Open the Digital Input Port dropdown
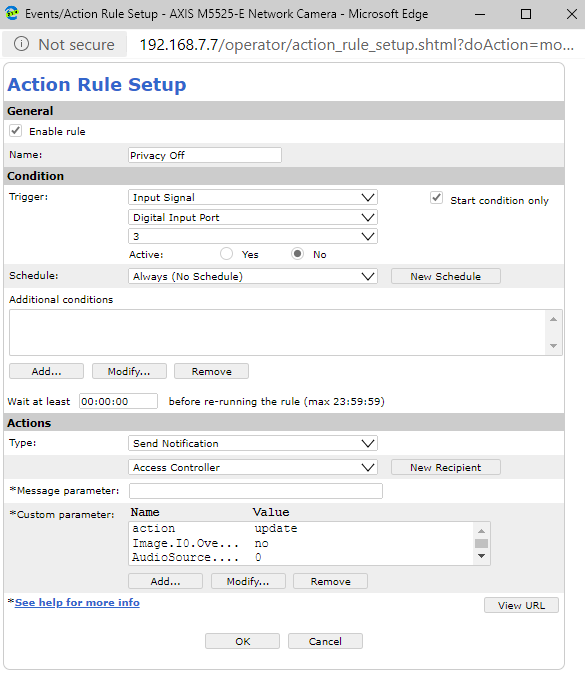Screen dimensions: 585x673 [x=253, y=217]
